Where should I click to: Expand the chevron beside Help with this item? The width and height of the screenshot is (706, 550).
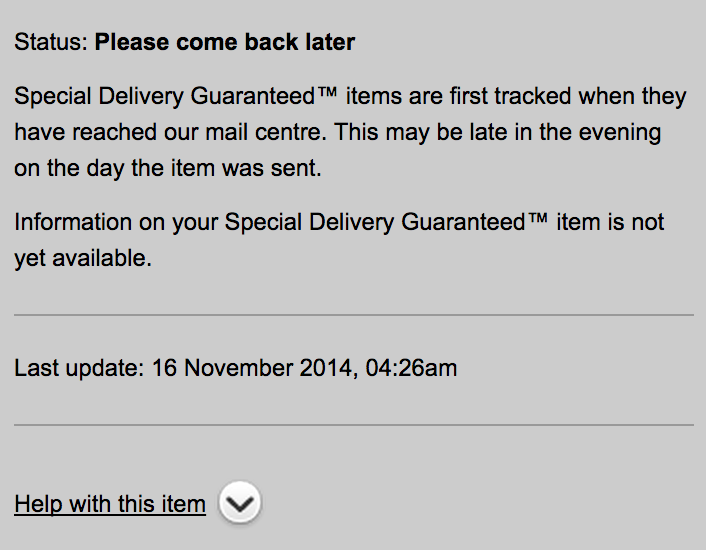(240, 503)
